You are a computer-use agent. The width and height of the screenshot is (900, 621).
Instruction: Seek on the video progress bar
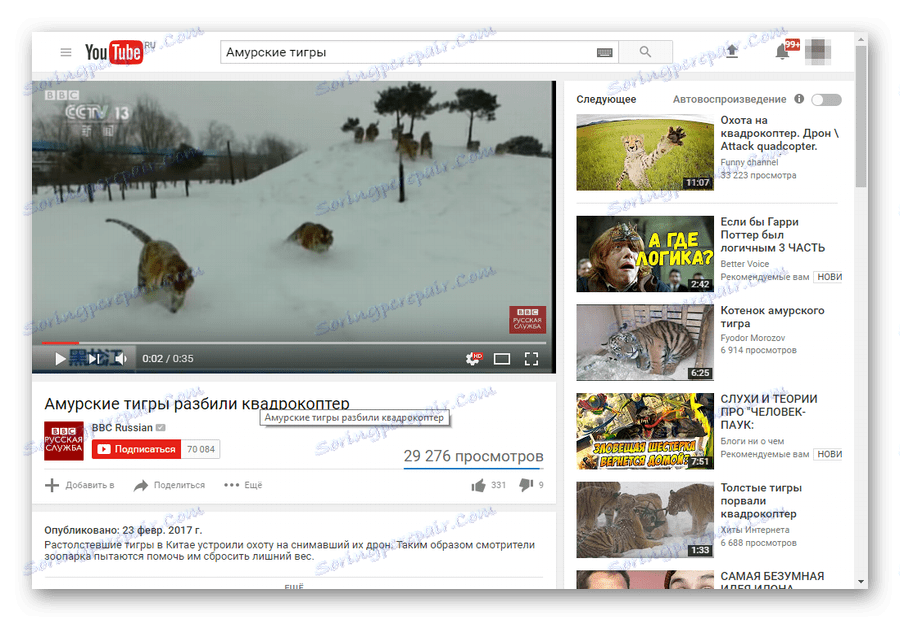[293, 343]
